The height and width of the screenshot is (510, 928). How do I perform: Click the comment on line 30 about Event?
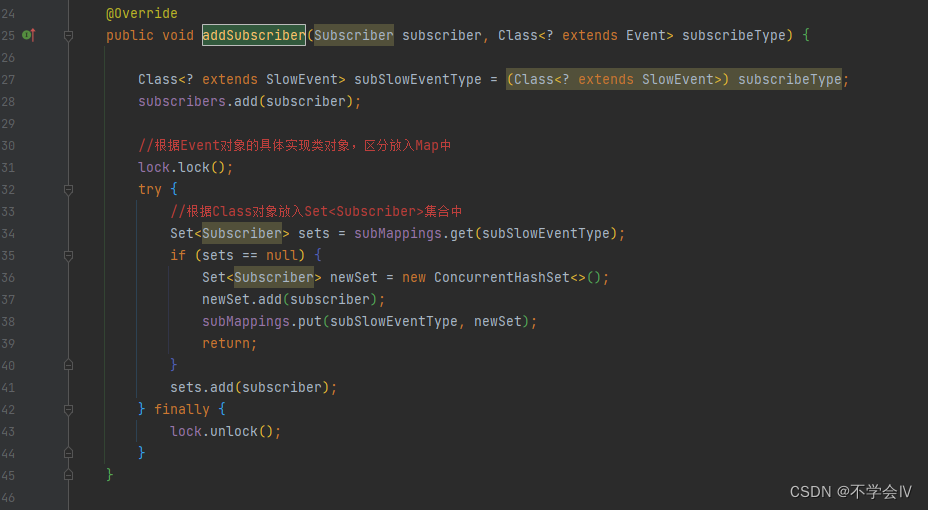[294, 146]
